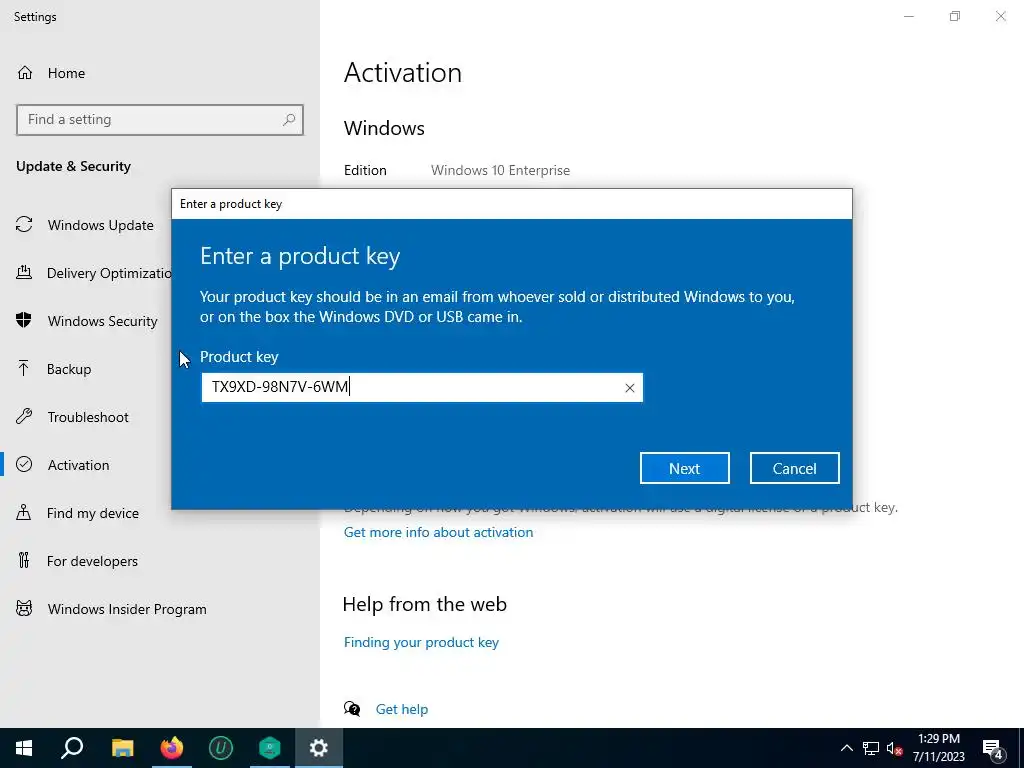
Task: Click the muted volume tray icon
Action: 895,748
